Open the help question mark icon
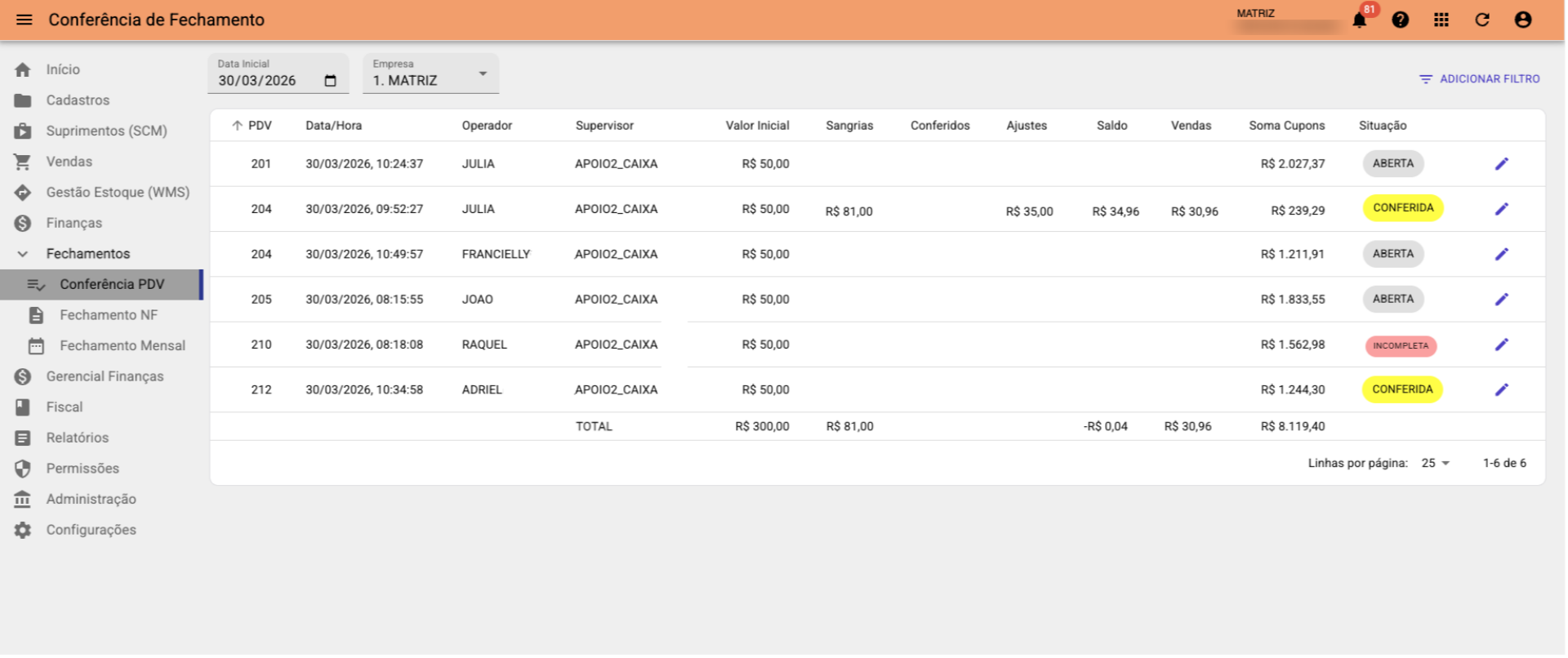The image size is (1568, 658). [1401, 20]
